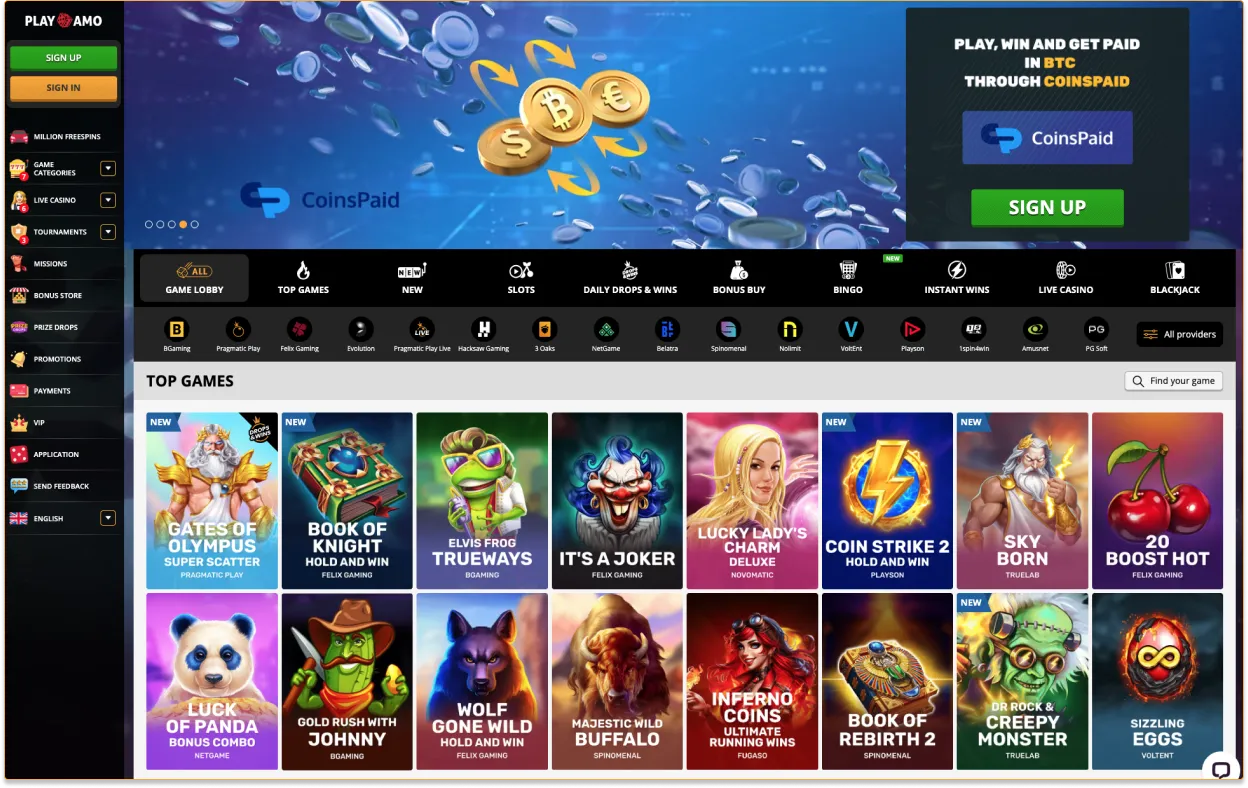Open the English language dropdown
The image size is (1248, 788).
point(108,518)
